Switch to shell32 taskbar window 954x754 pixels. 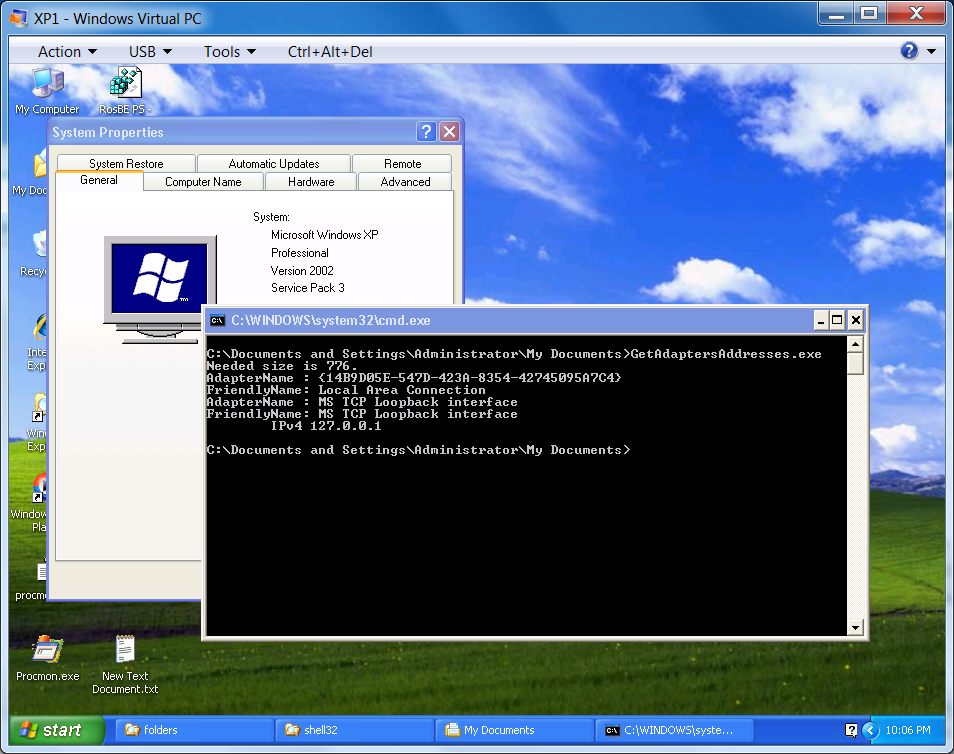pos(355,730)
